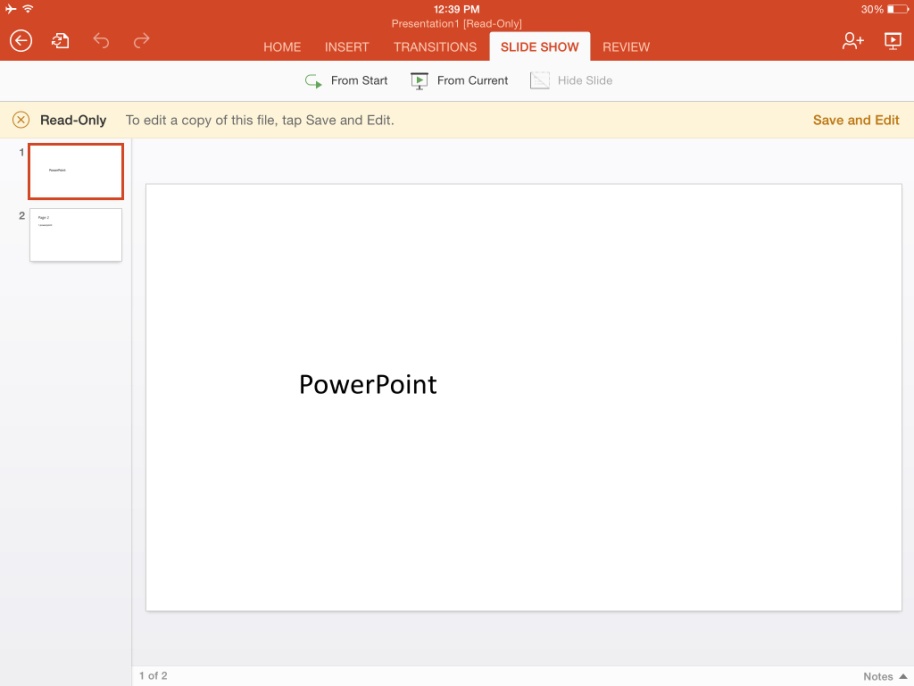This screenshot has width=914, height=686.
Task: Tap the From Start label
Action: click(359, 80)
